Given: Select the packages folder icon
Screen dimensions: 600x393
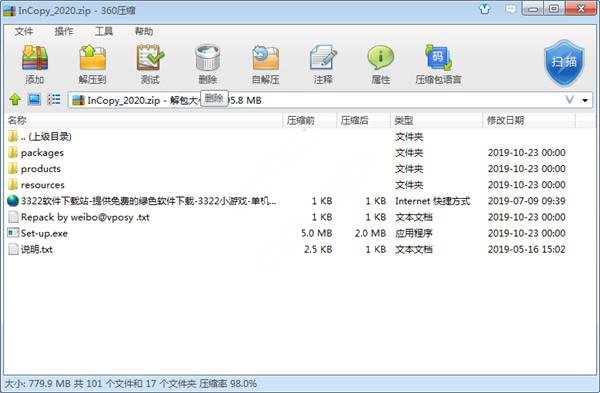Looking at the screenshot, I should click(13, 153).
